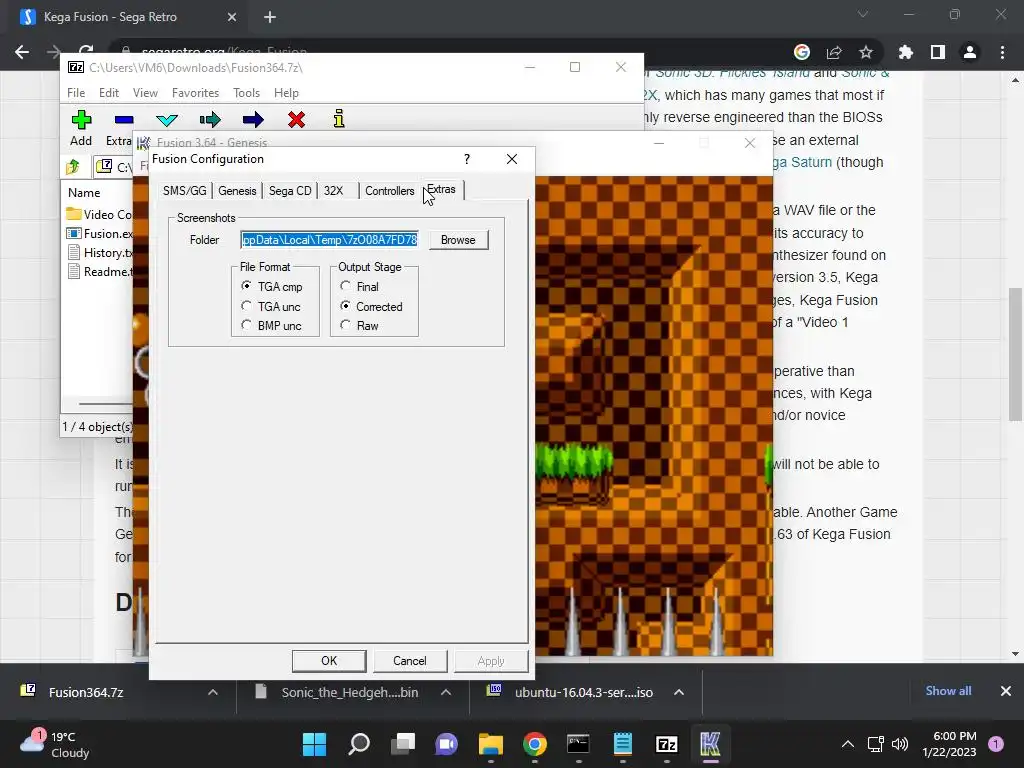This screenshot has width=1024, height=768.
Task: Switch to 7-Zip taskbar icon
Action: tap(666, 744)
